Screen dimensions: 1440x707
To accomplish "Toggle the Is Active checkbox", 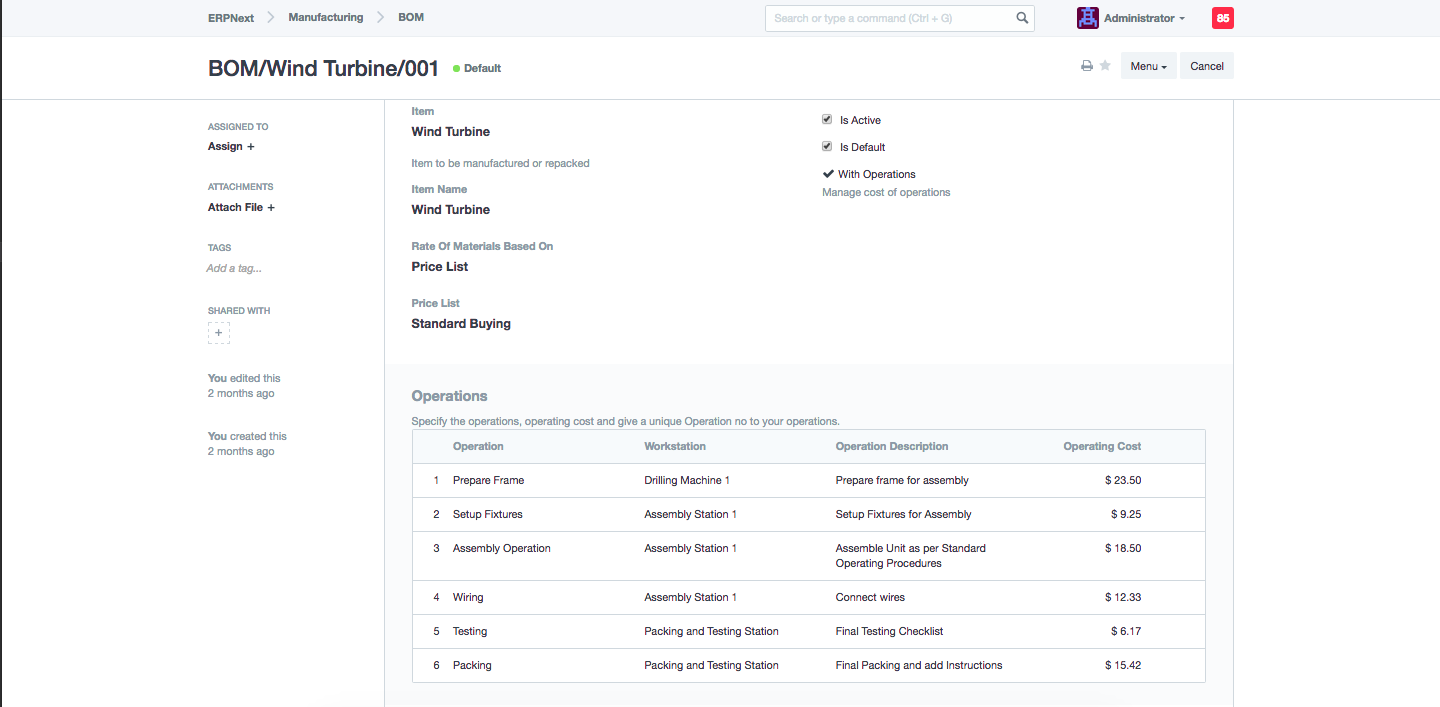I will pyautogui.click(x=827, y=119).
